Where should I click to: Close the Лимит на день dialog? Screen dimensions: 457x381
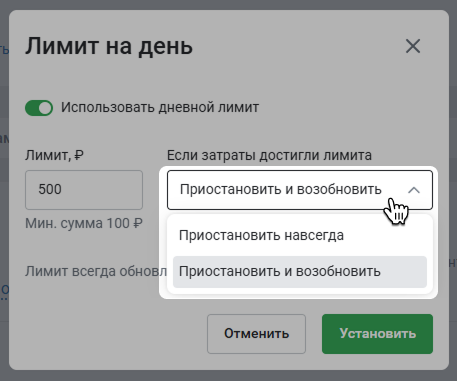point(413,46)
